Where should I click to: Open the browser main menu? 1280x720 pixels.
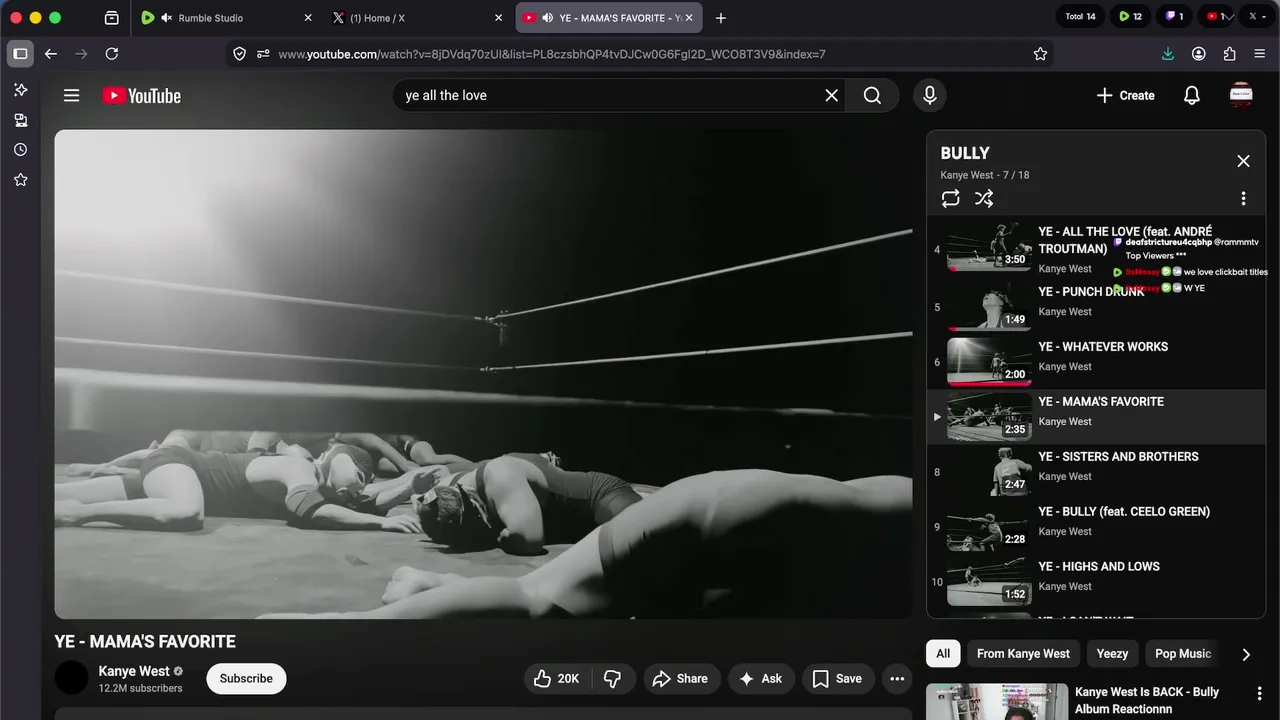(1259, 54)
